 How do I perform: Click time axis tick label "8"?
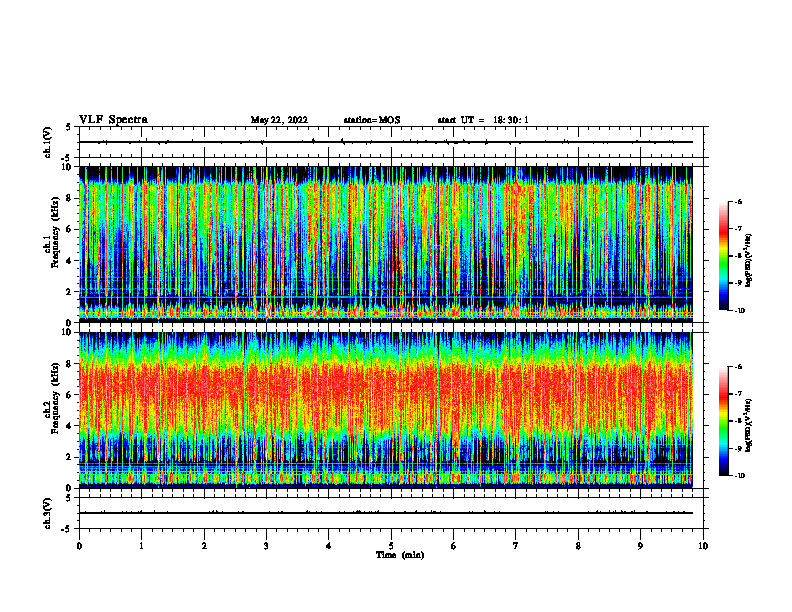tap(578, 546)
